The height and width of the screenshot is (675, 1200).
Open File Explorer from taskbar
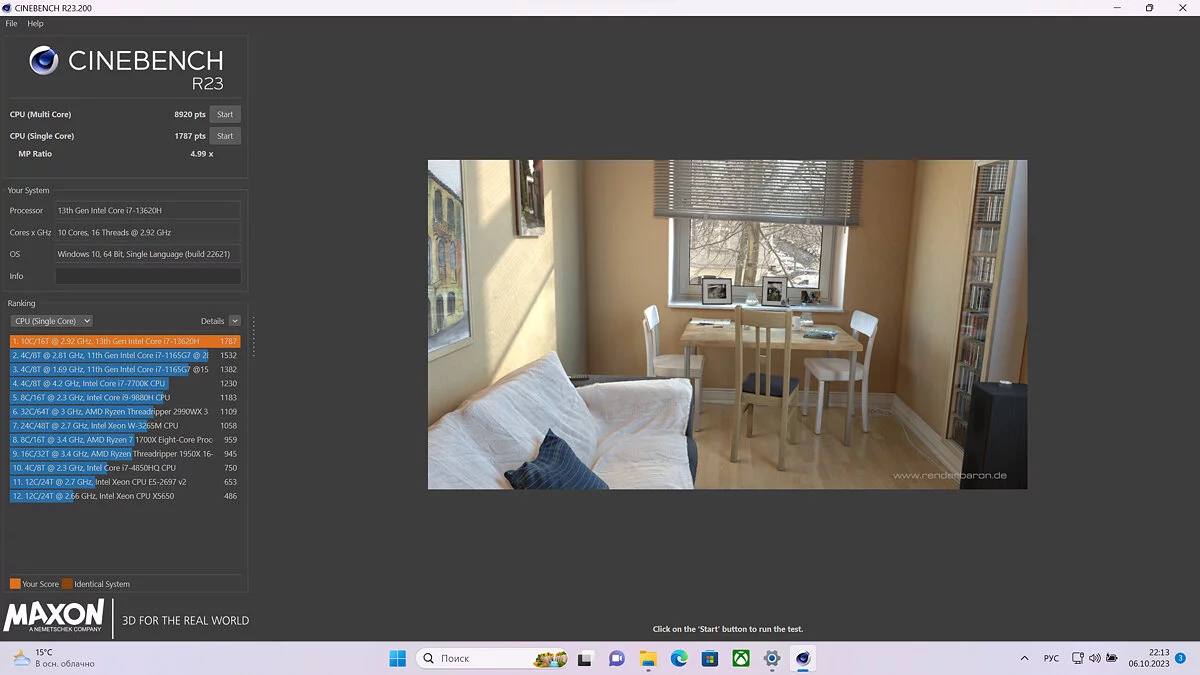[x=648, y=658]
